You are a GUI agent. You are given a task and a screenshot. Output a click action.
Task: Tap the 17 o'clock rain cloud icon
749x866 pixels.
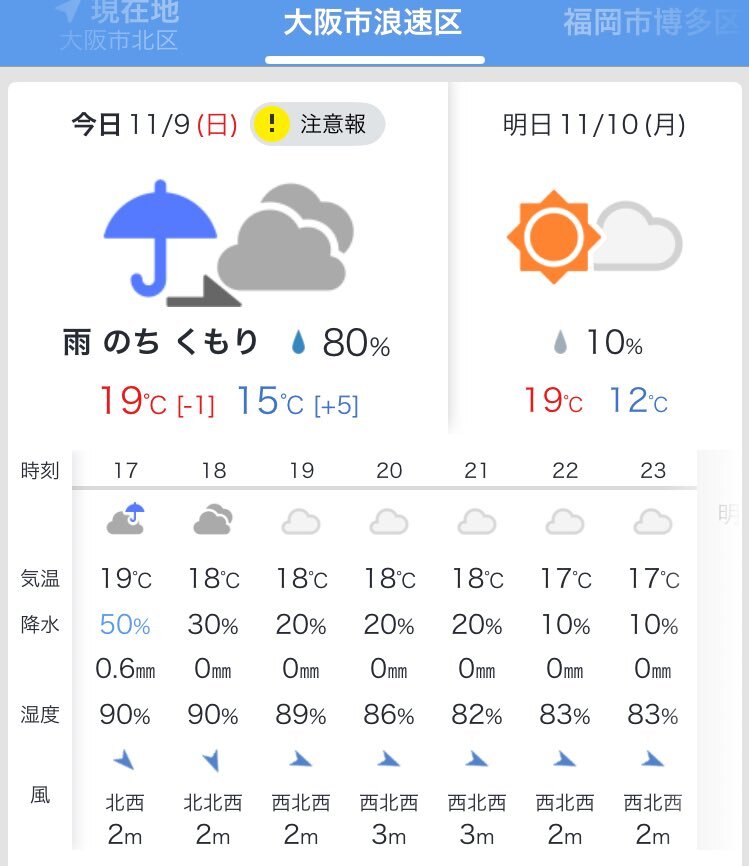tap(125, 519)
